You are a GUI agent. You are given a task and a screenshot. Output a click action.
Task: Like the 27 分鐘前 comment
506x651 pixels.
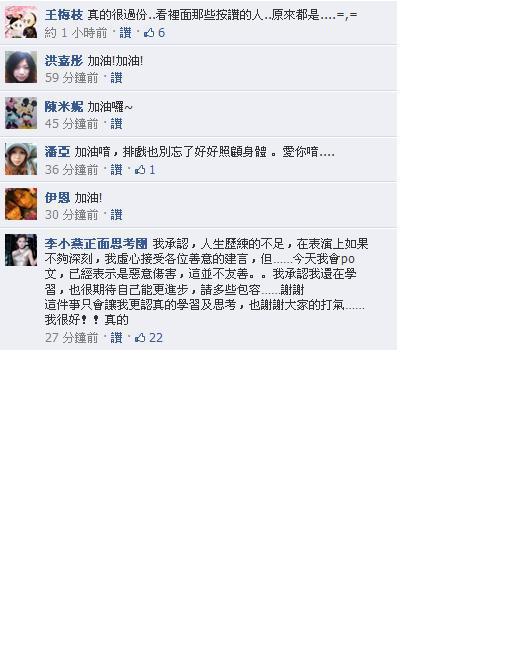point(116,338)
